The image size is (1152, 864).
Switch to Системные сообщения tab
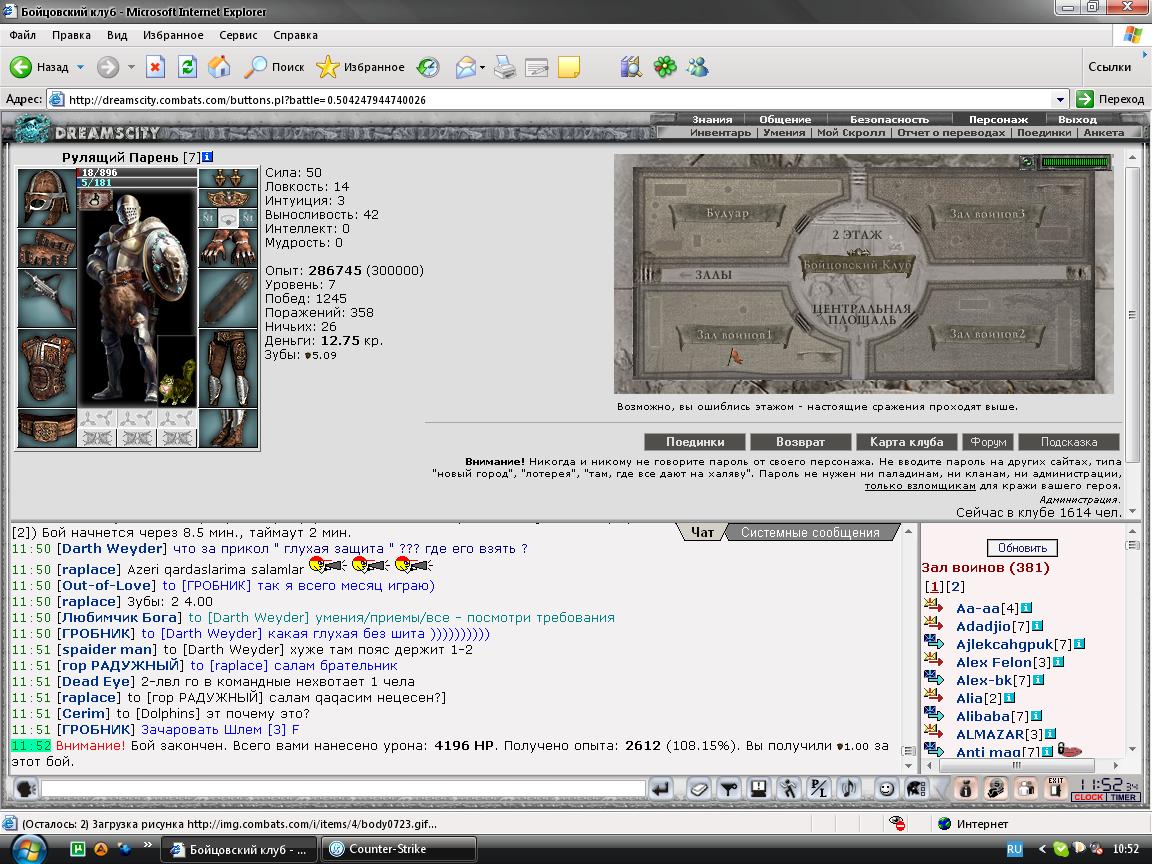click(810, 532)
